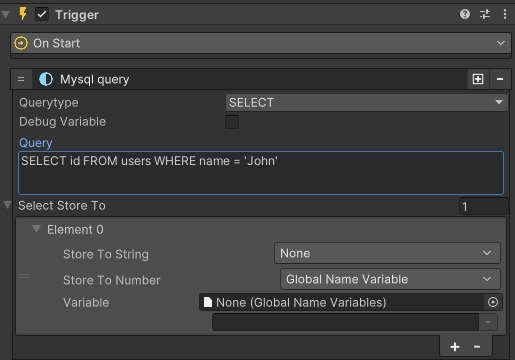Image resolution: width=515 pixels, height=360 pixels.
Task: Click the Trigger lightning bolt icon
Action: 23,14
